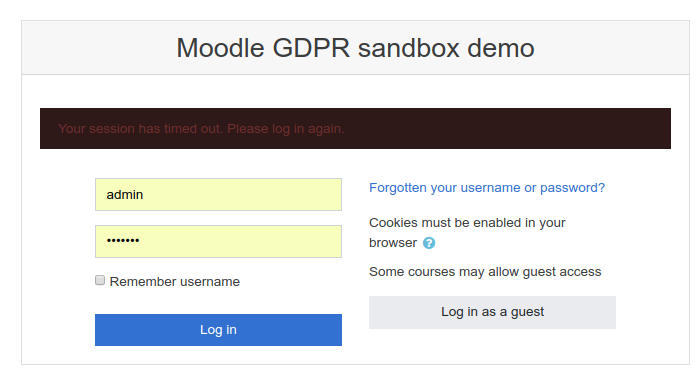Click the Please log in again message

tap(286, 129)
